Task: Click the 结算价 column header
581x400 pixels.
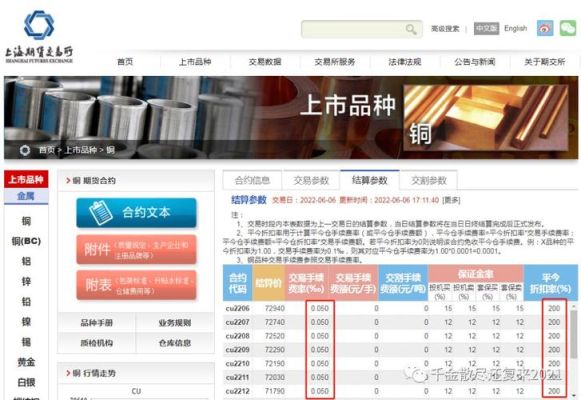Action: (269, 283)
